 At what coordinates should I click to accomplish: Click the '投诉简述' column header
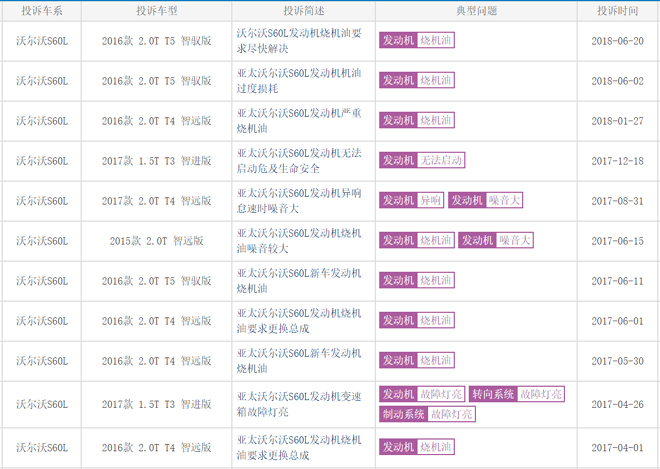(303, 11)
